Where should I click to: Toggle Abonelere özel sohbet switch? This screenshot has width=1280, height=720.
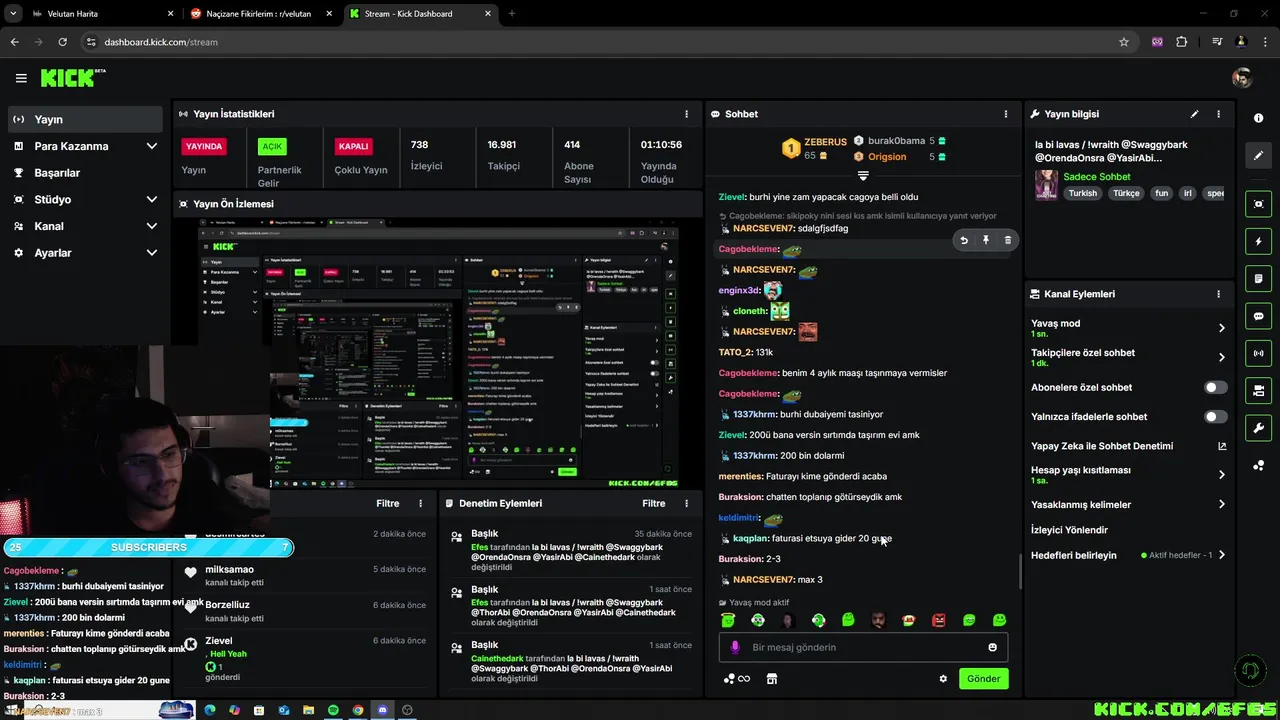click(x=1215, y=387)
